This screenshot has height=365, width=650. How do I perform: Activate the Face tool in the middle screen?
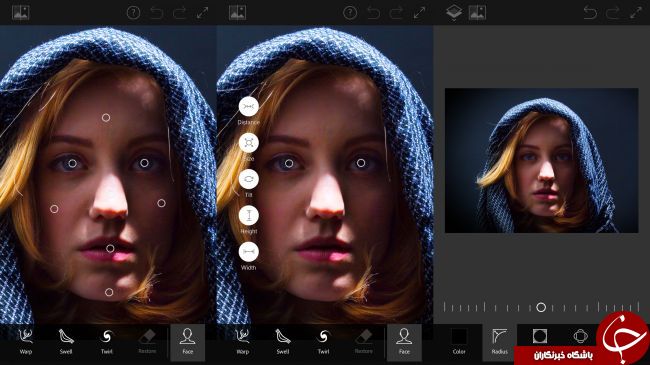[404, 342]
